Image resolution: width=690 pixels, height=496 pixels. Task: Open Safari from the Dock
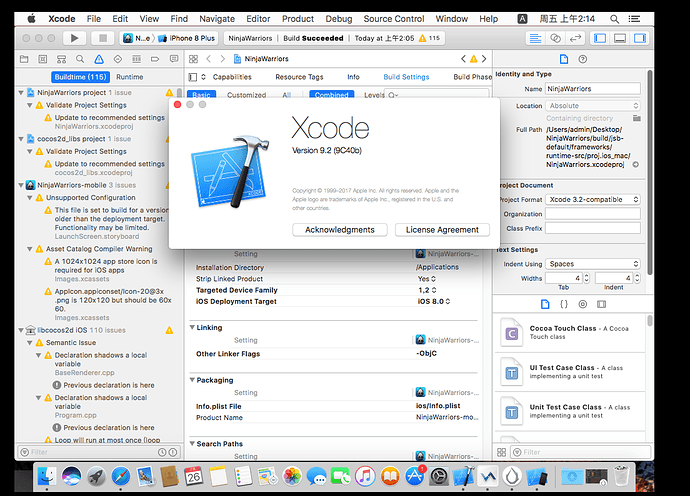pyautogui.click(x=121, y=477)
